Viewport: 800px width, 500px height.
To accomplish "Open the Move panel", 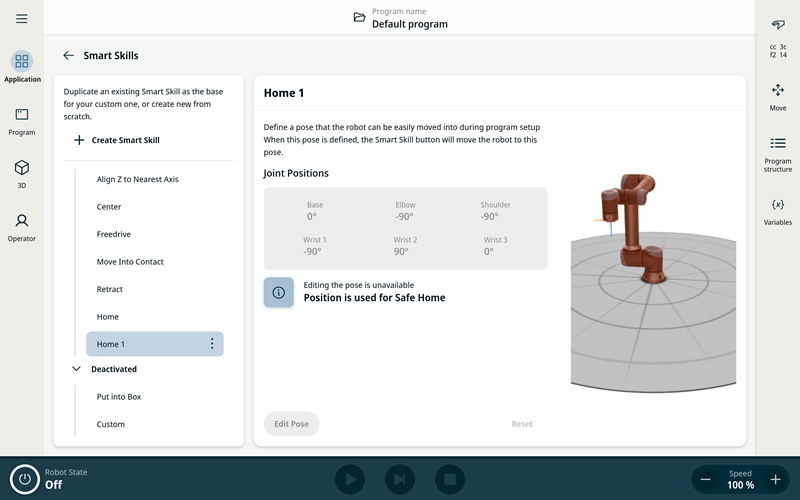I will 778,96.
